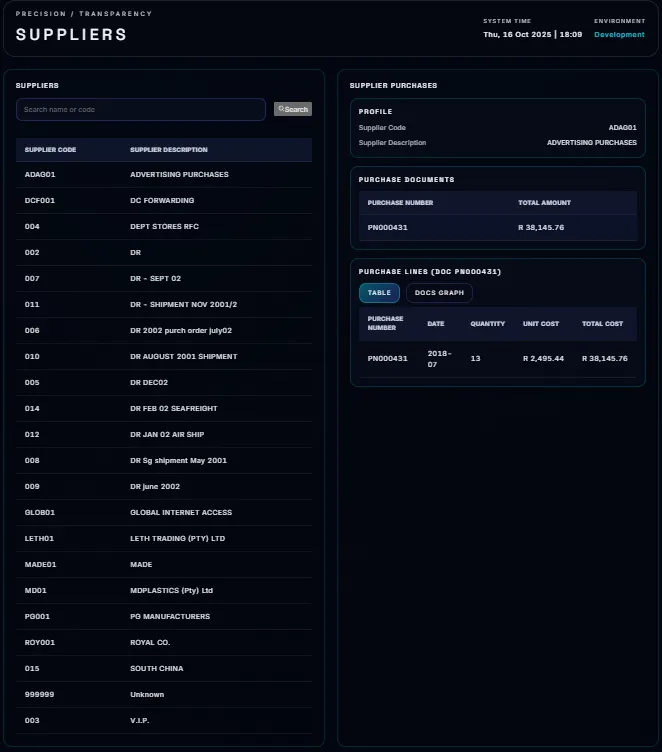Viewport: 662px width, 752px height.
Task: Select DR AUGUST 2001 SHIPMENT row
Action: click(164, 356)
